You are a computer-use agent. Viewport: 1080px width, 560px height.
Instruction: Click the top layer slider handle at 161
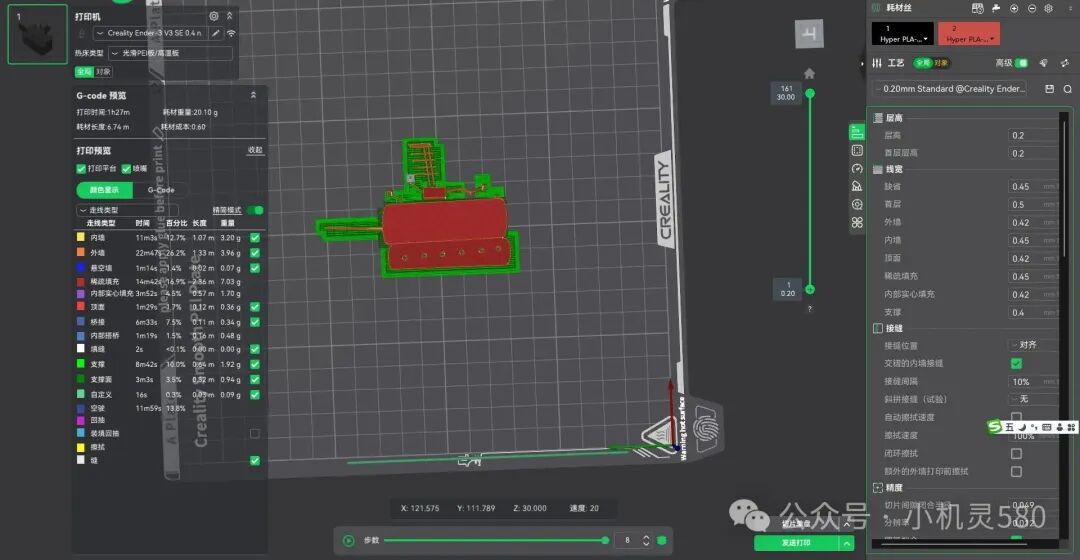pos(810,93)
